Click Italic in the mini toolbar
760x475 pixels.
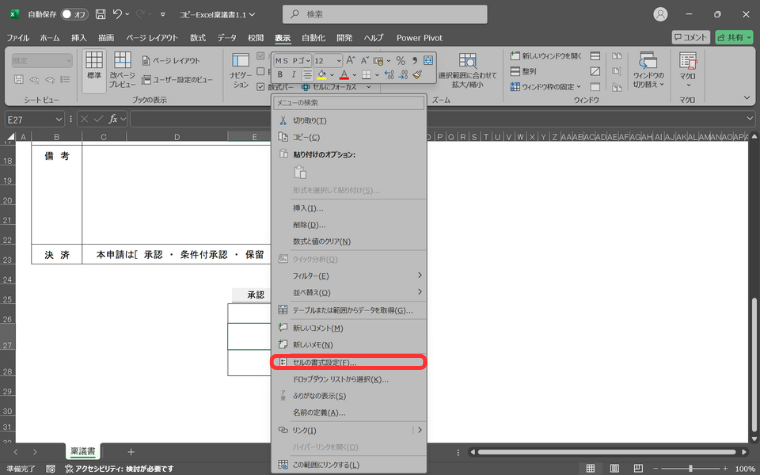pyautogui.click(x=293, y=75)
